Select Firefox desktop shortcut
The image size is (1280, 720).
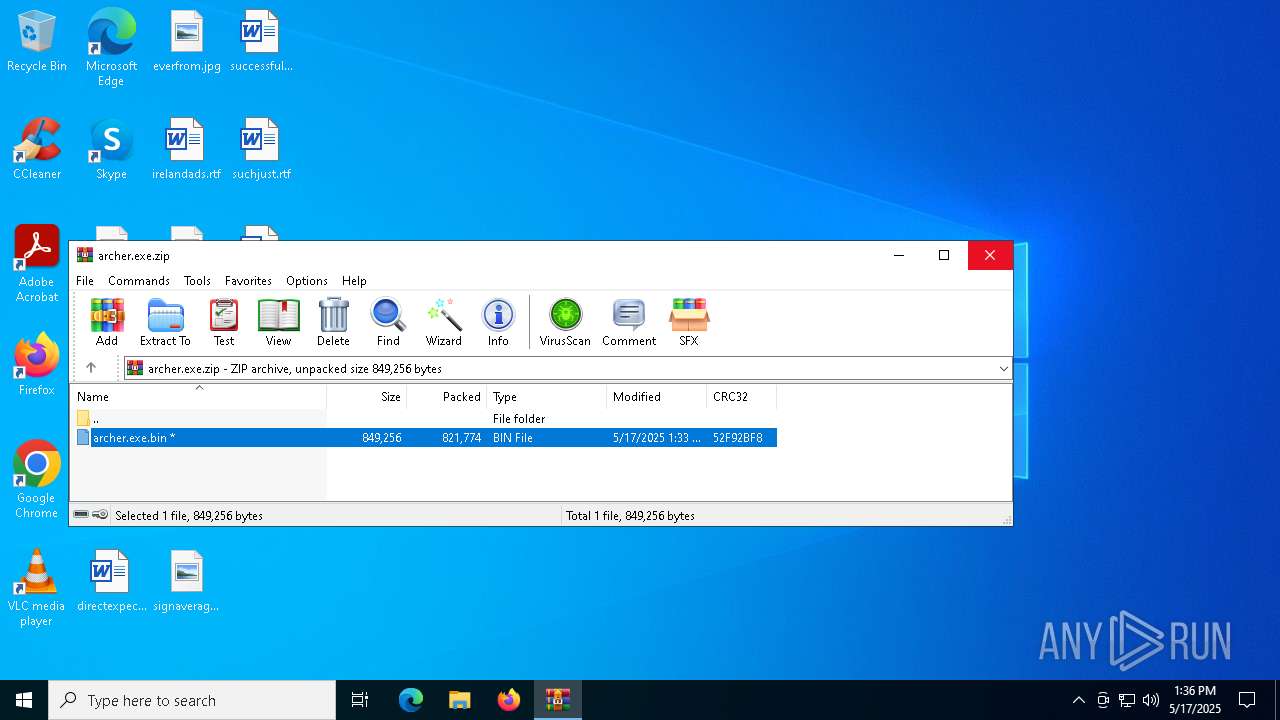coord(37,365)
